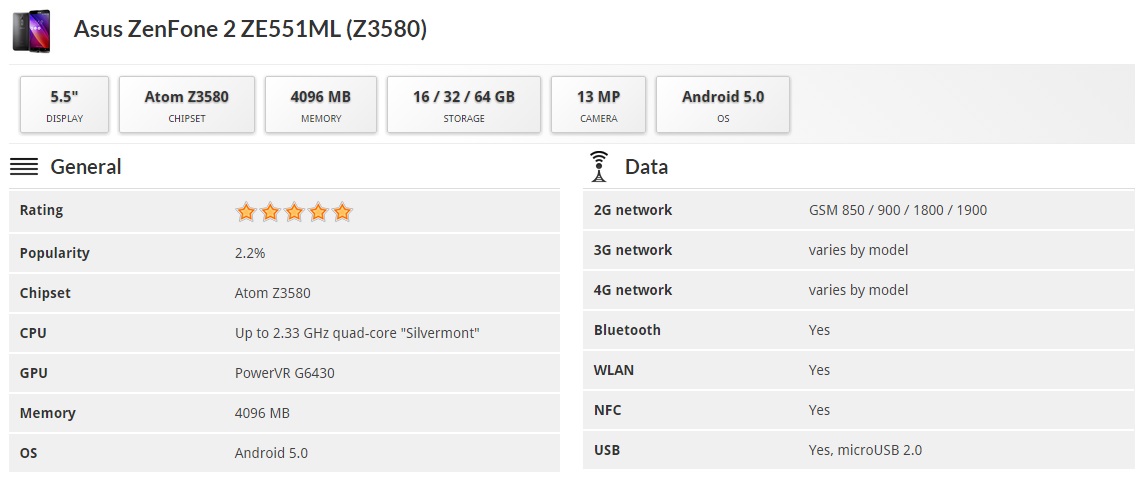Click the first rating star
The width and height of the screenshot is (1146, 477).
point(246,212)
